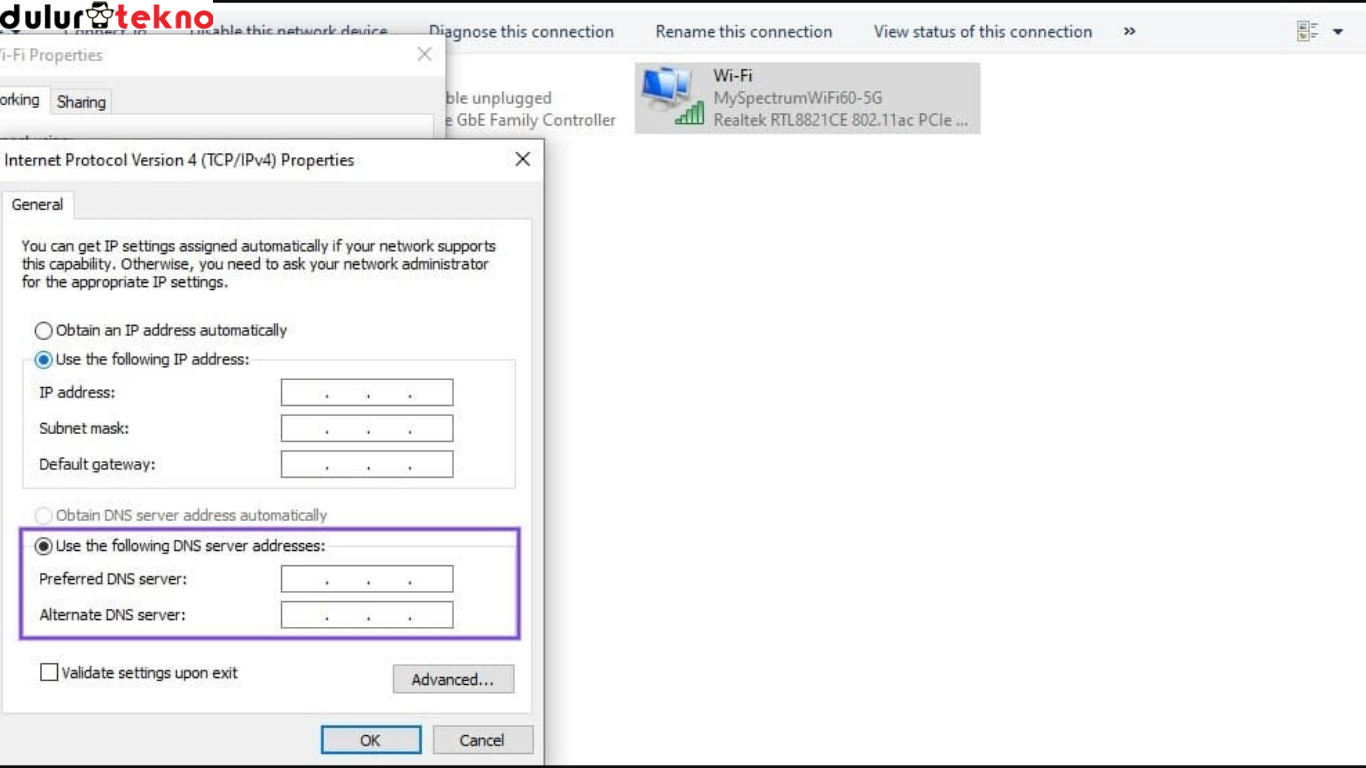The image size is (1366, 768).
Task: Click into the Preferred DNS server field
Action: tap(367, 579)
